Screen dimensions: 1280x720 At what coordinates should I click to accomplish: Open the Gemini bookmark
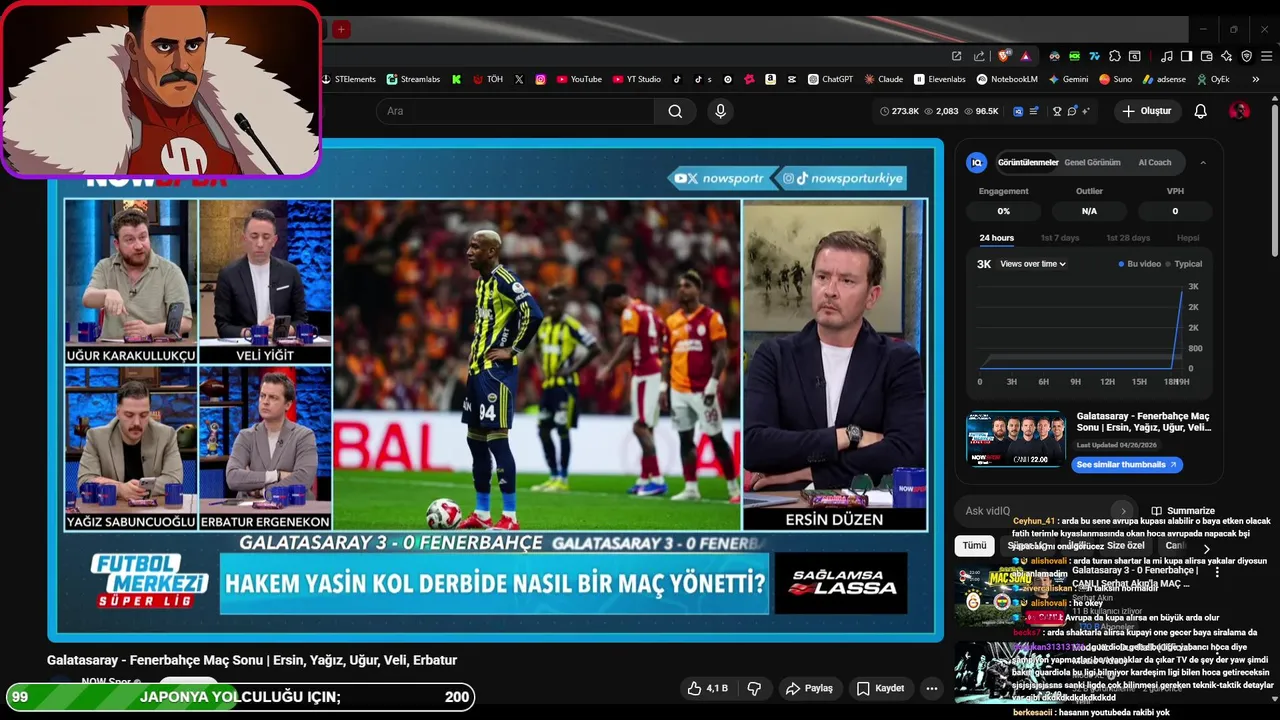point(1068,79)
